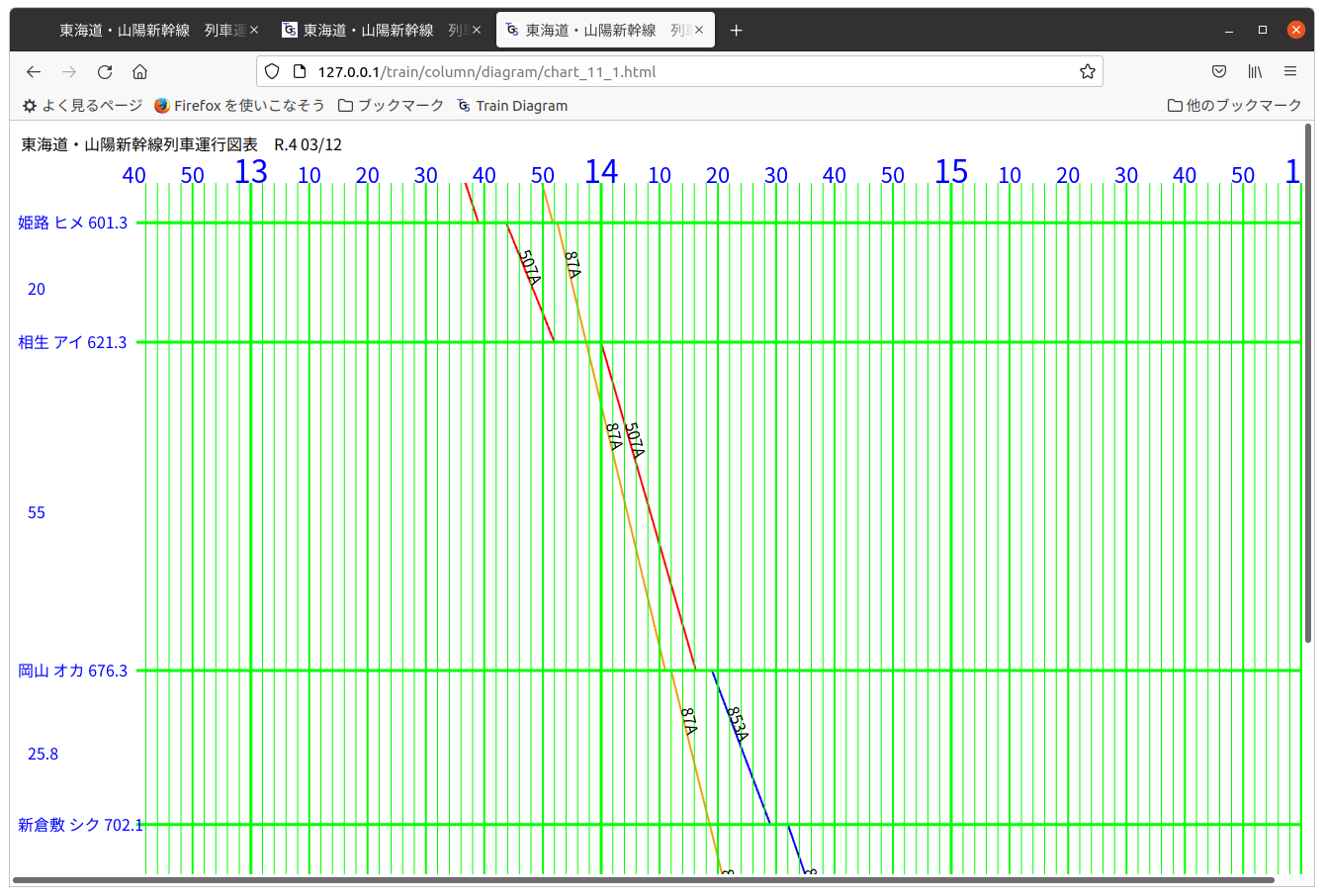Click the 87A label between 姫路 and 相生
This screenshot has width=1324, height=896.
pyautogui.click(x=573, y=266)
